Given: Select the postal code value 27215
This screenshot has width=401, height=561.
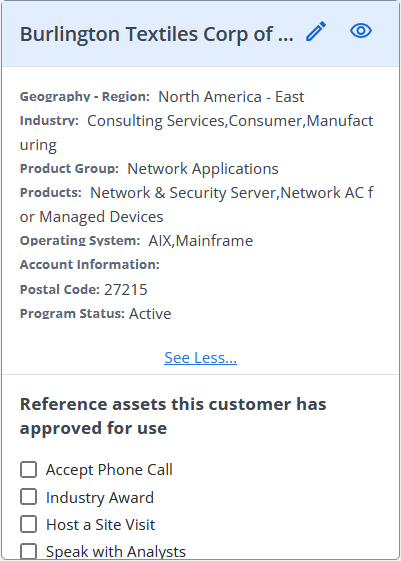Looking at the screenshot, I should [126, 290].
